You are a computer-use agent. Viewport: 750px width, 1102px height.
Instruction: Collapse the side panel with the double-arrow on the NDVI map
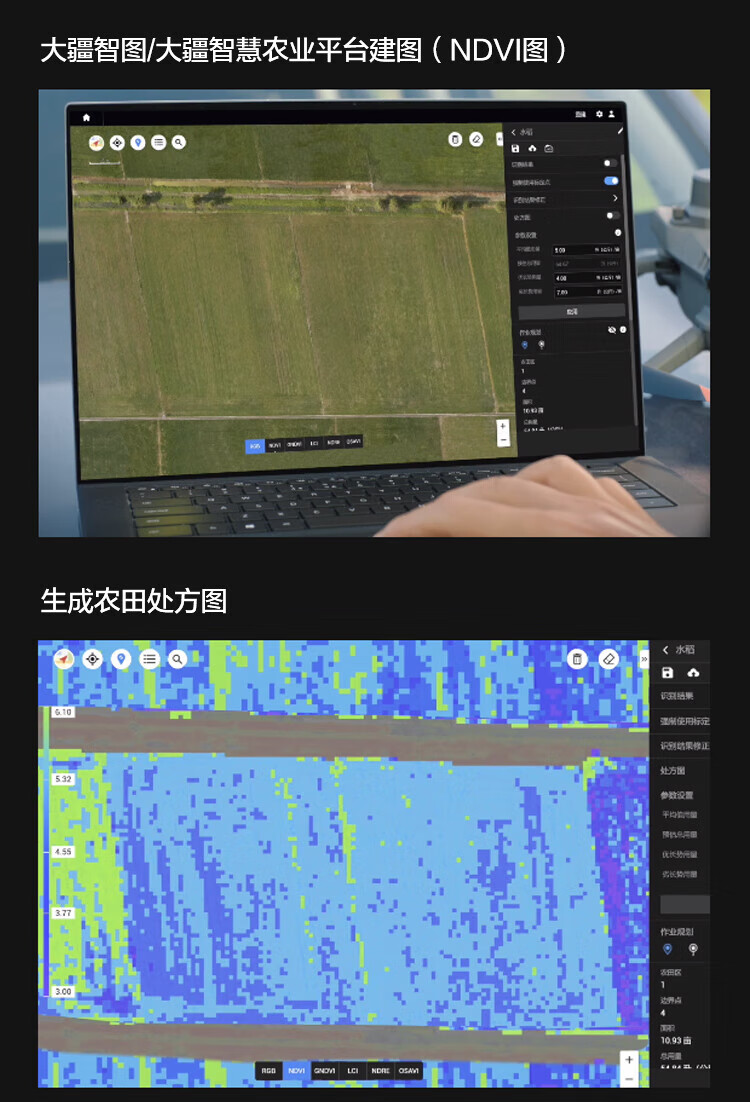tap(644, 658)
